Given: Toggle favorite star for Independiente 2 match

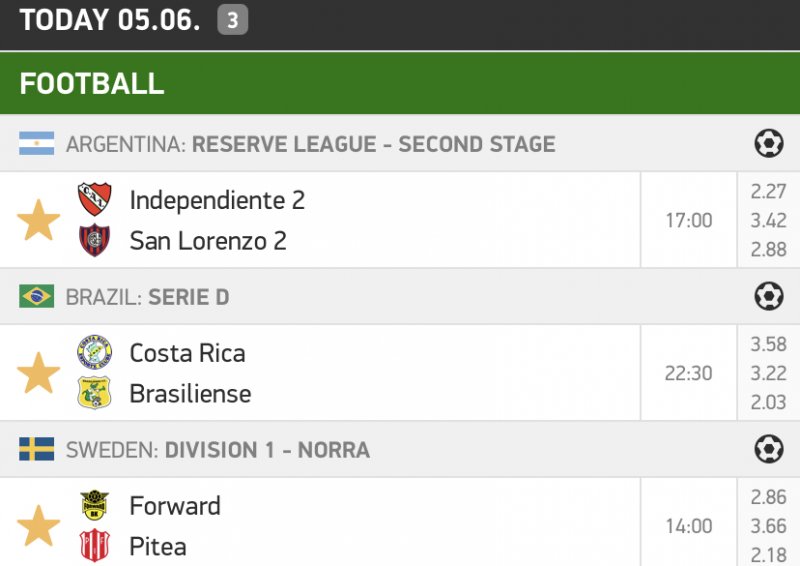Looking at the screenshot, I should pos(39,220).
